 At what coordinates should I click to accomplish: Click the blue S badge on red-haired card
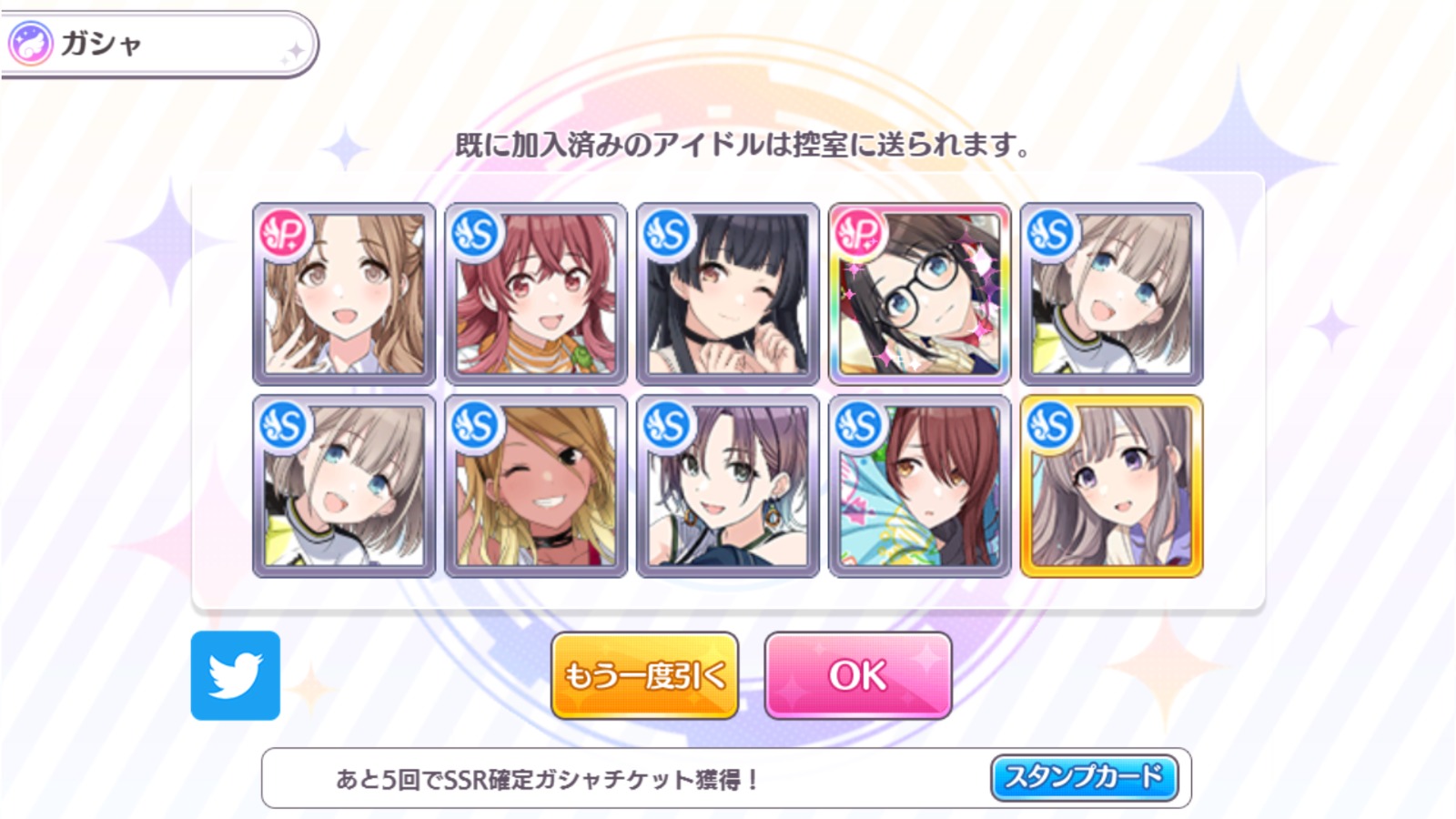point(477,234)
